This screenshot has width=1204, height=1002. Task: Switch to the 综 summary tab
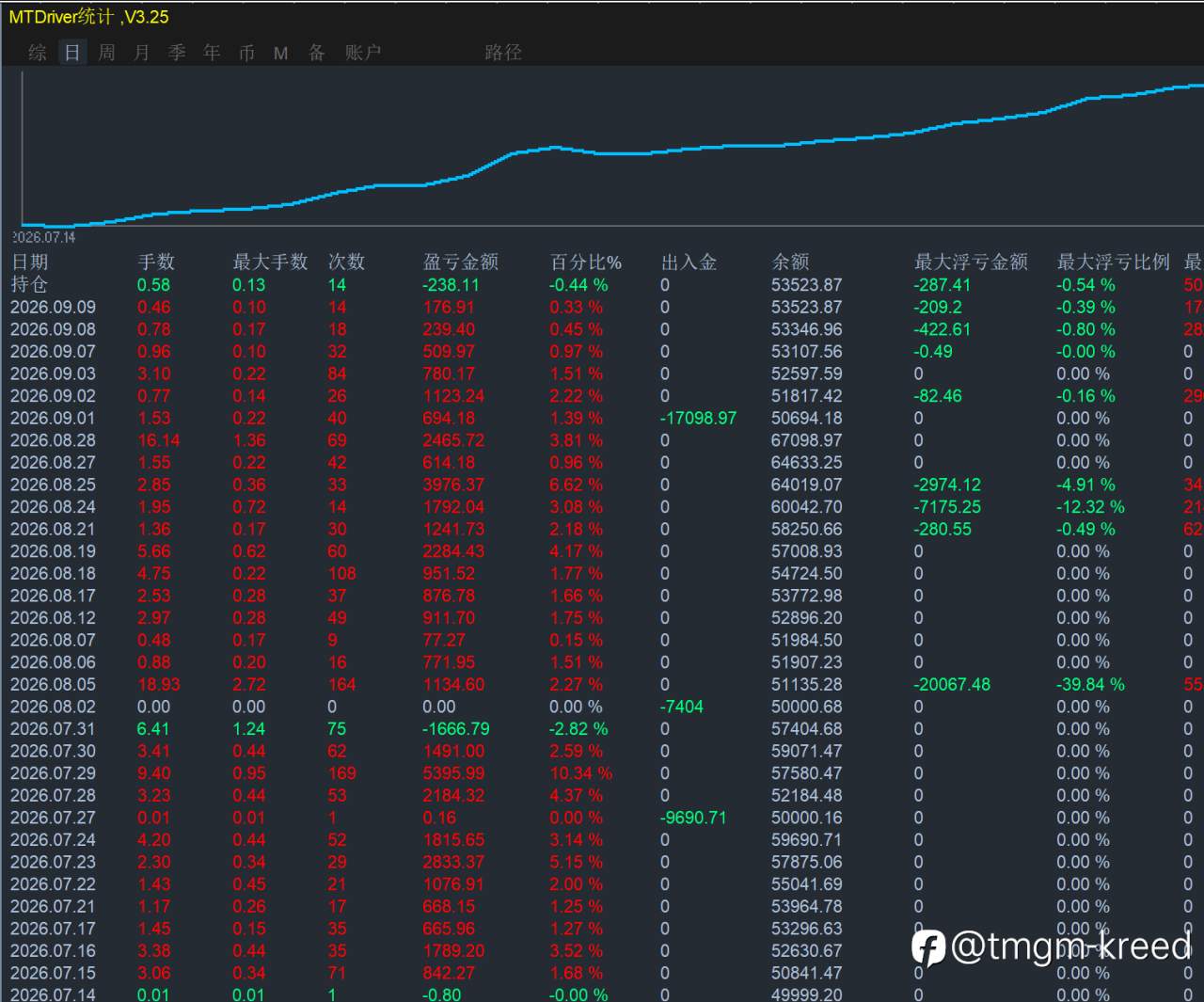click(37, 53)
